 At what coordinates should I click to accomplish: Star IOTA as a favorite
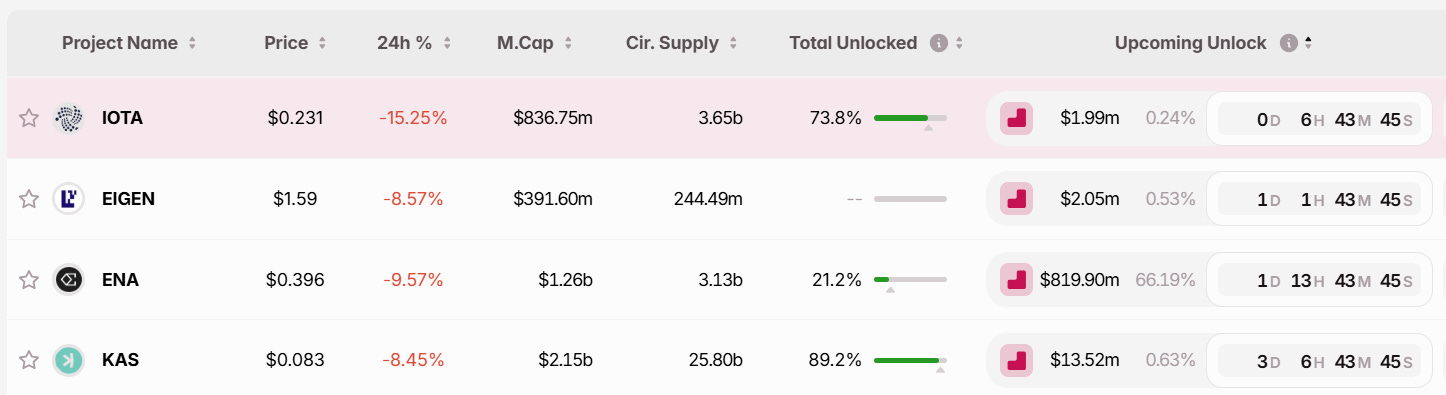29,118
